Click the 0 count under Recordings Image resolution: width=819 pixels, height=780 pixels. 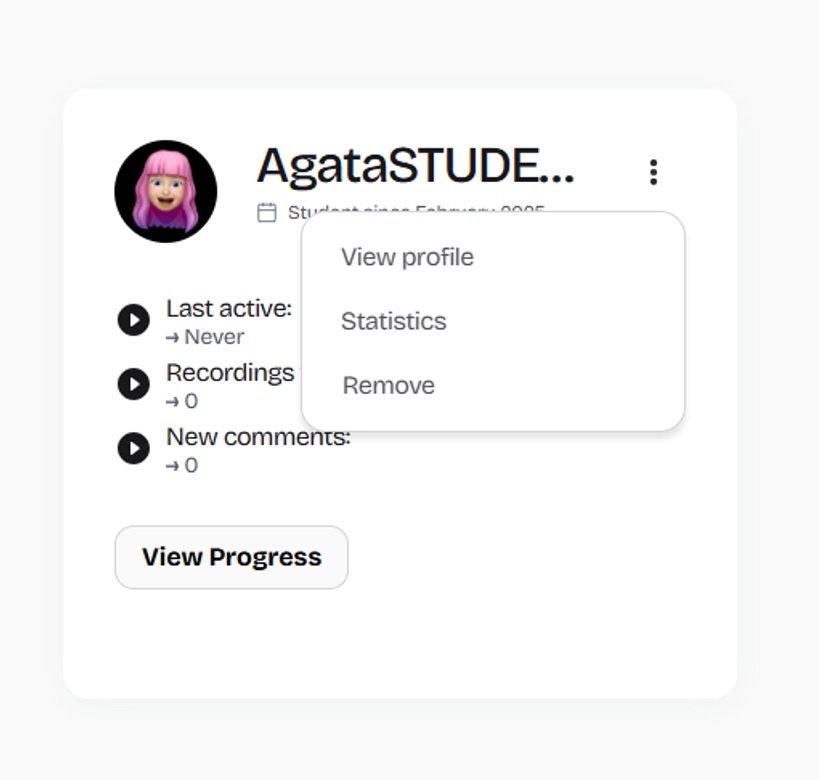point(191,401)
